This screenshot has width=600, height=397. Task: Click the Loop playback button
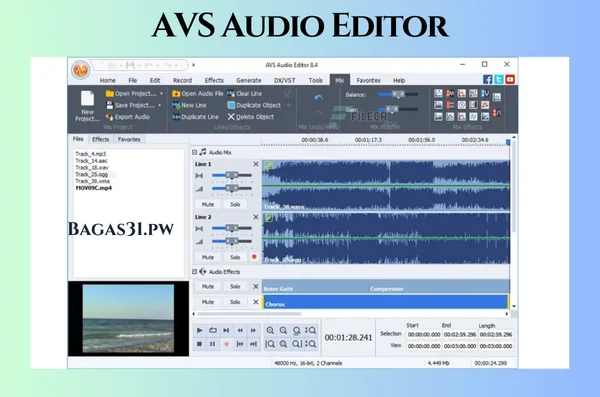(213, 330)
